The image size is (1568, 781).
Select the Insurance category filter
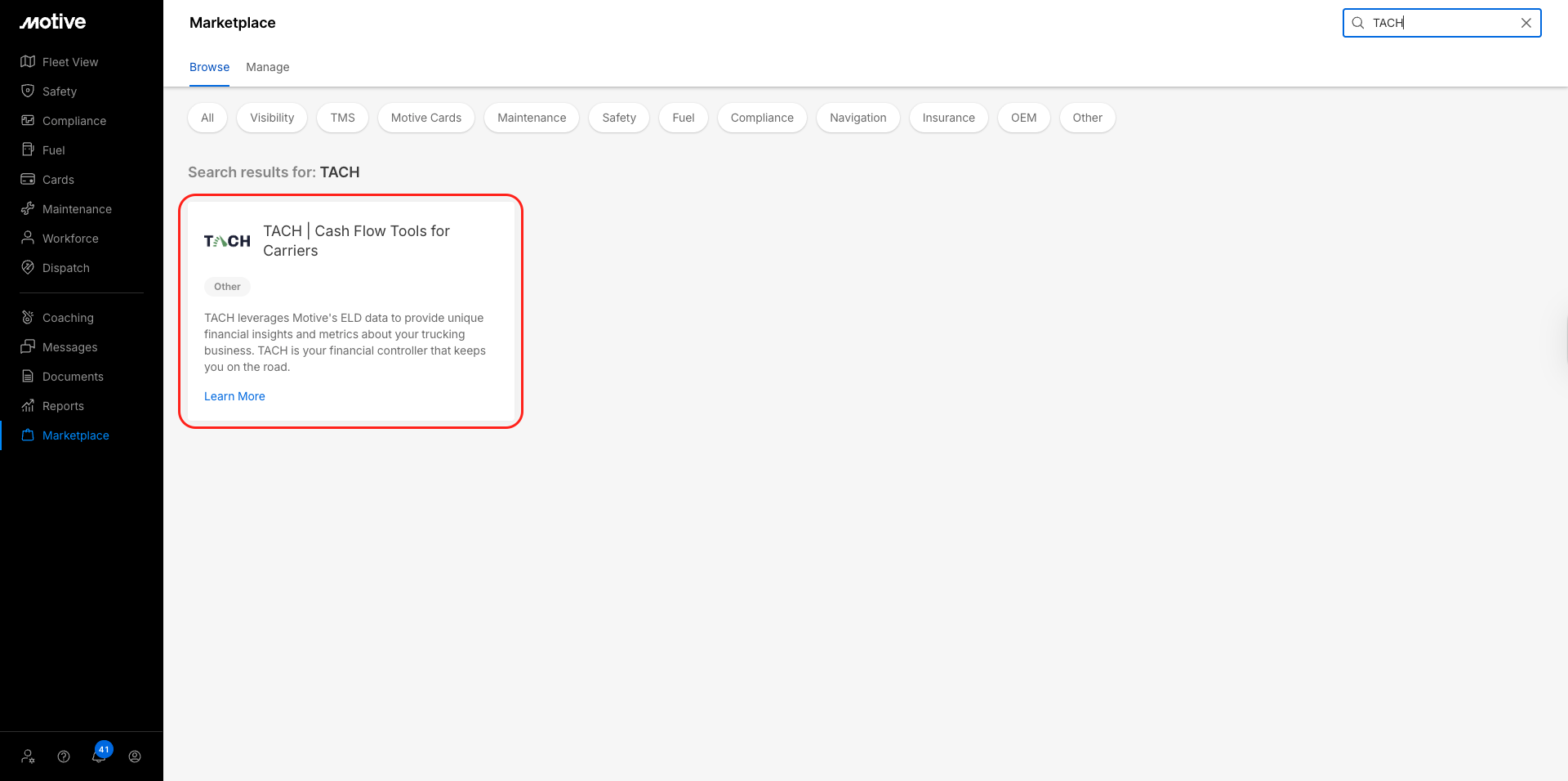point(948,118)
